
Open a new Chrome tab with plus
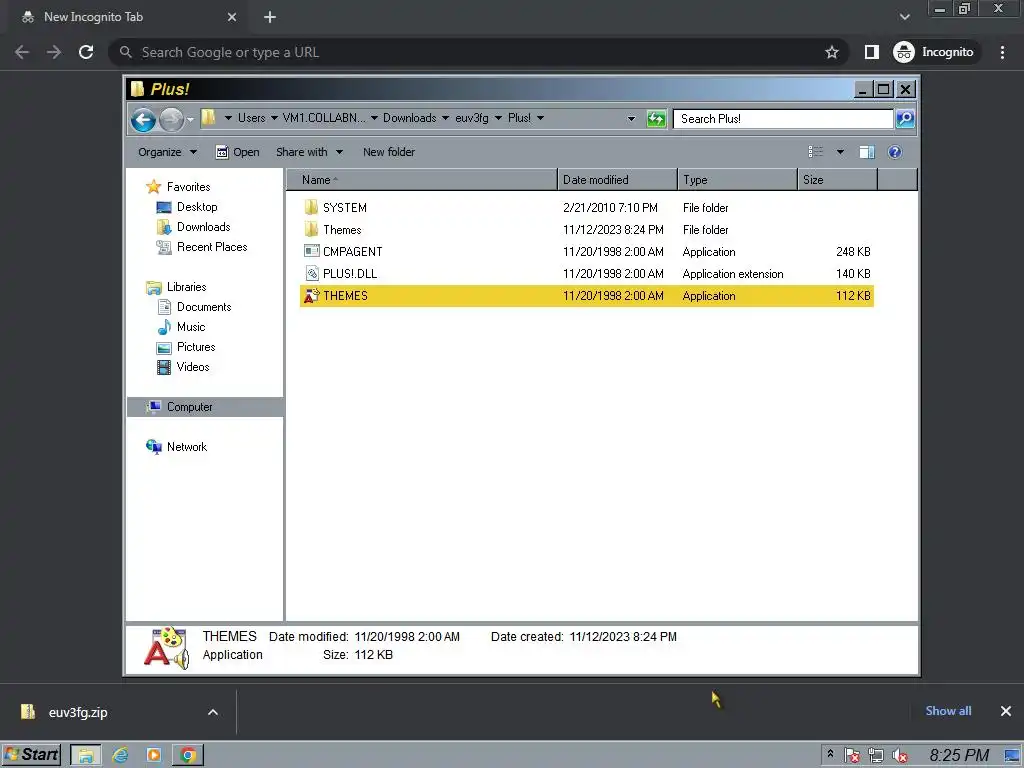[x=270, y=17]
